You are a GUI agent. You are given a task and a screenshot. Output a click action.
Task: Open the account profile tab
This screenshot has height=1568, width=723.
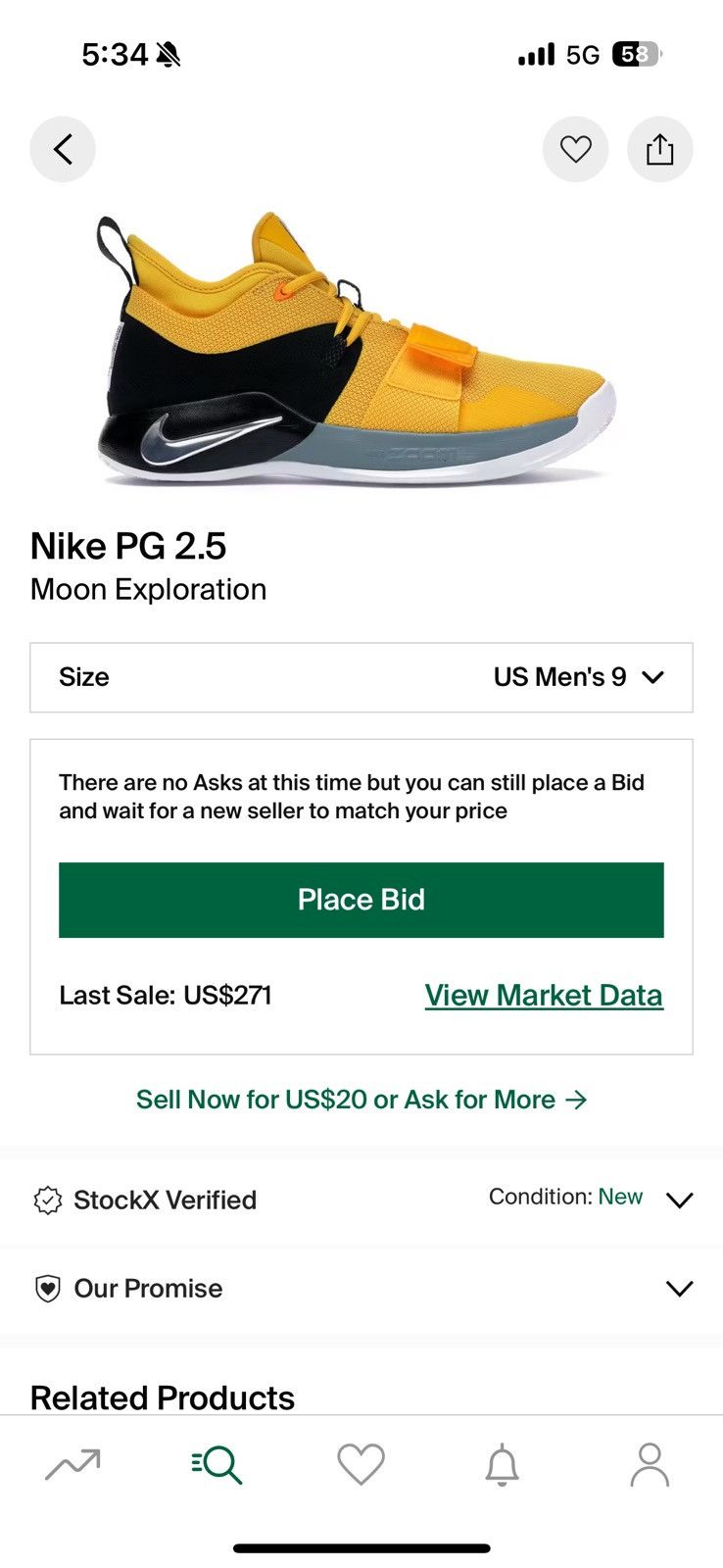649,1465
